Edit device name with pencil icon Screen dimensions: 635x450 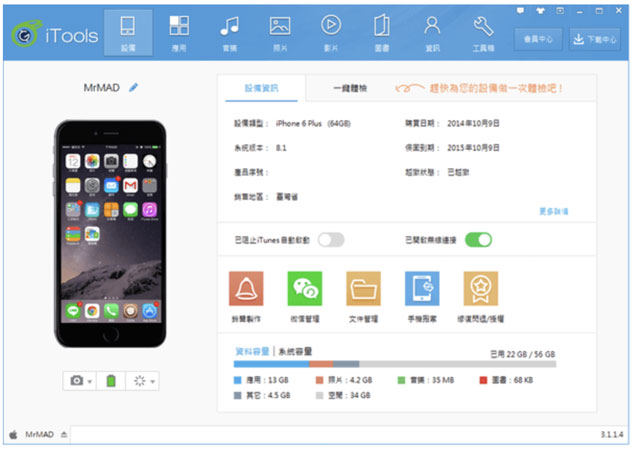134,88
